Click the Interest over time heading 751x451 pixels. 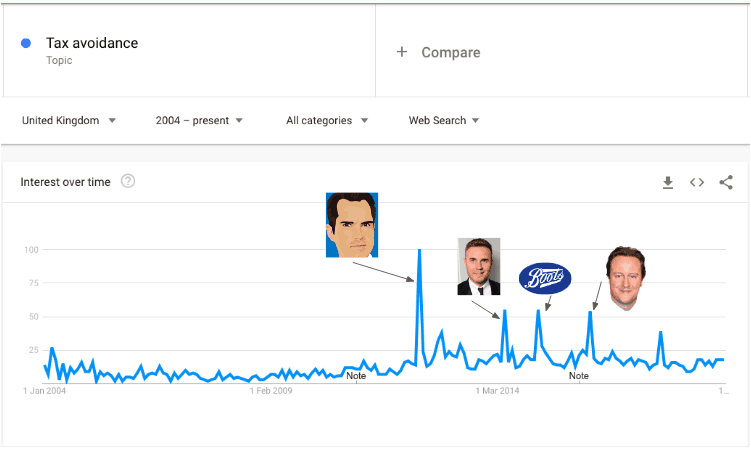point(65,182)
